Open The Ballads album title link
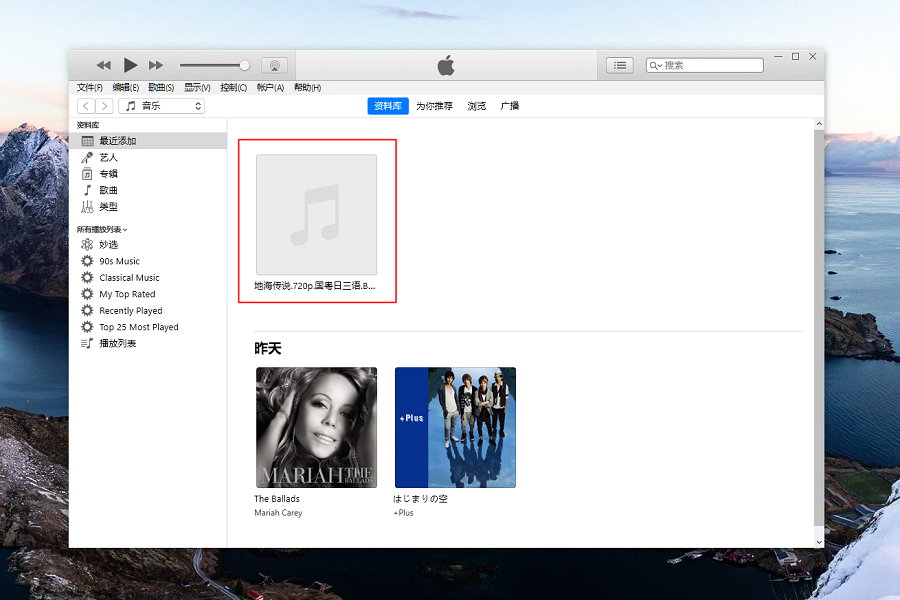This screenshot has height=600, width=900. (277, 499)
